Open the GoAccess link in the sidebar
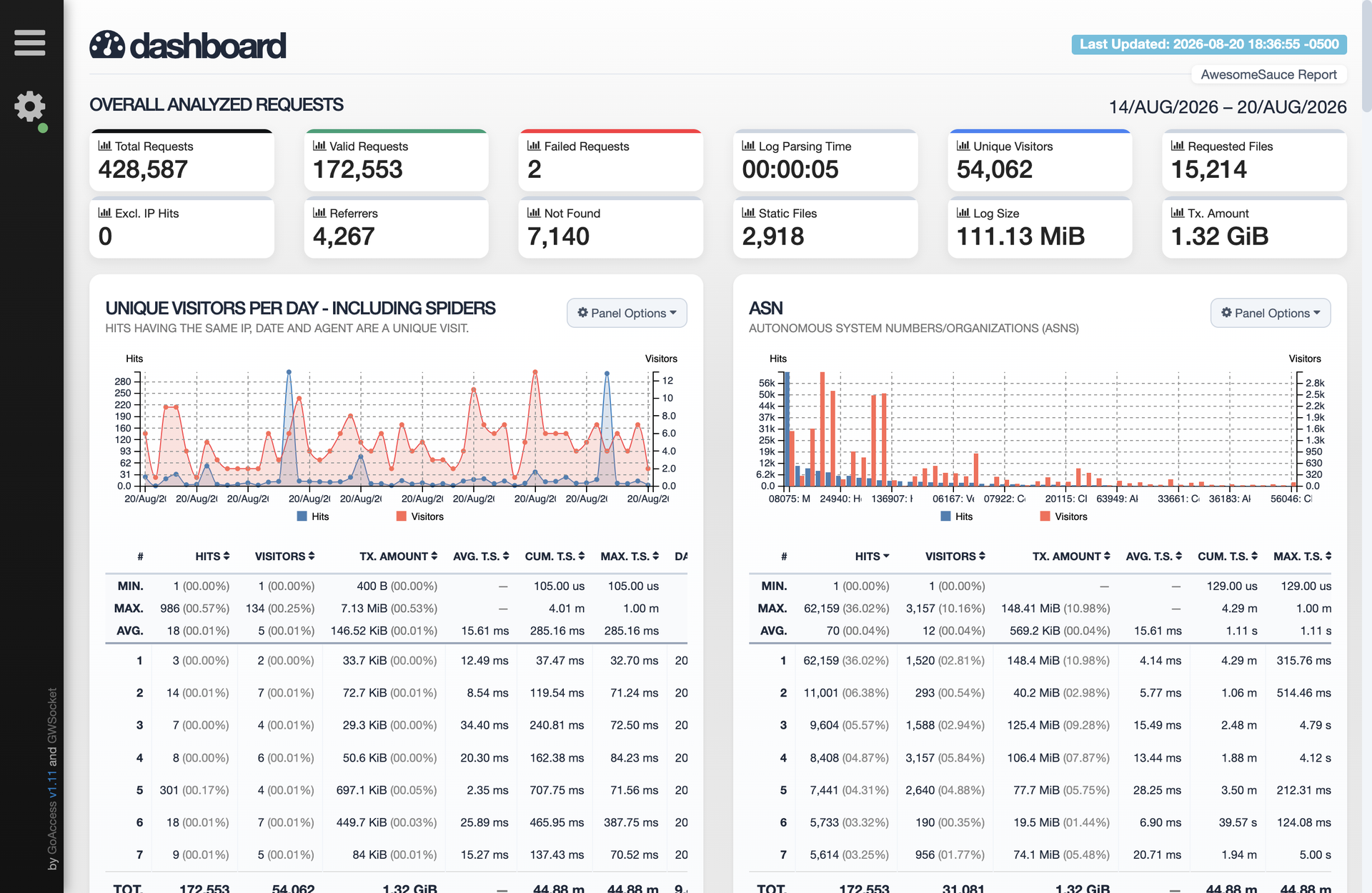 click(52, 828)
